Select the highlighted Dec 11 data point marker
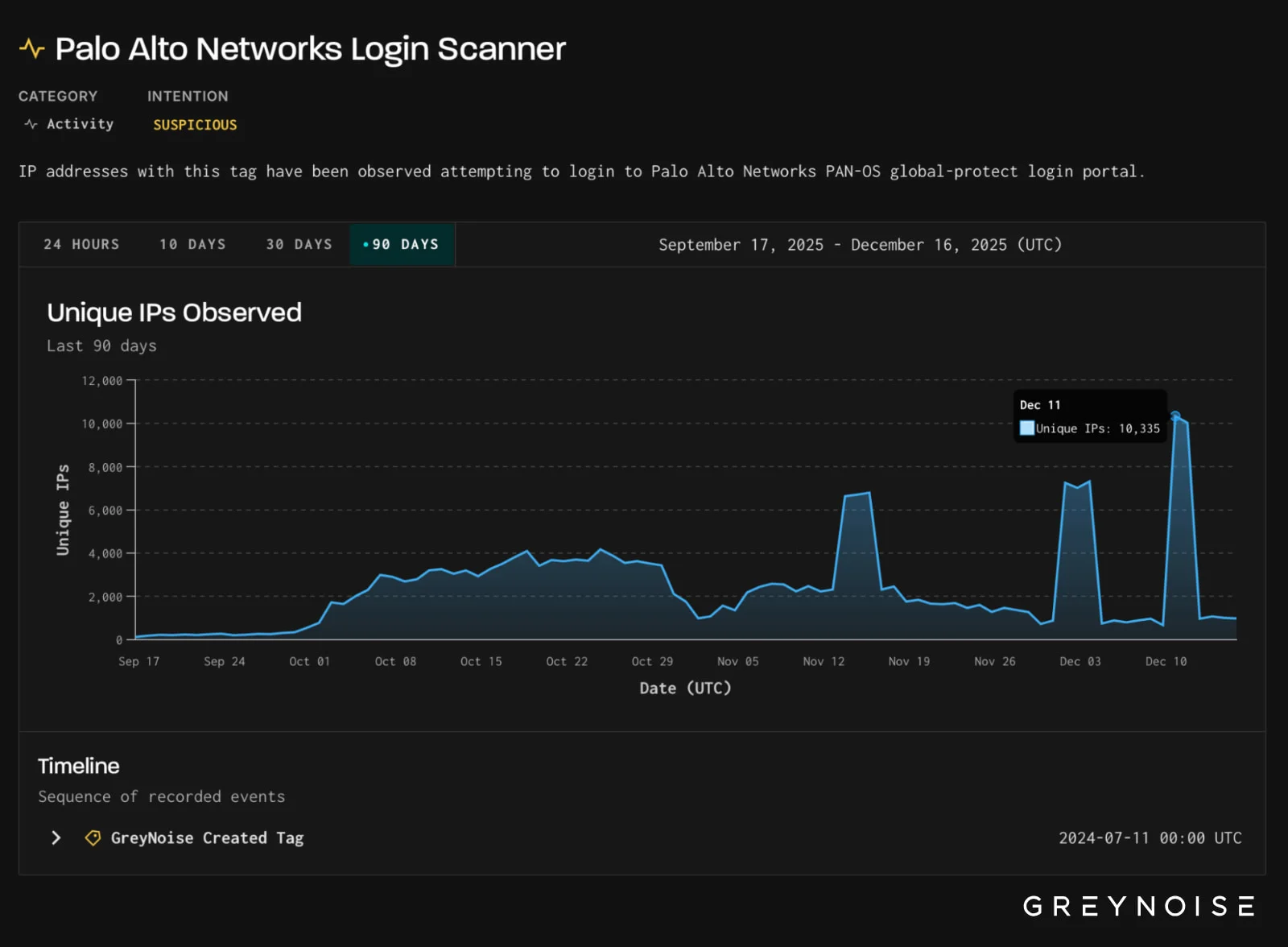The image size is (1288, 947). coord(1176,415)
